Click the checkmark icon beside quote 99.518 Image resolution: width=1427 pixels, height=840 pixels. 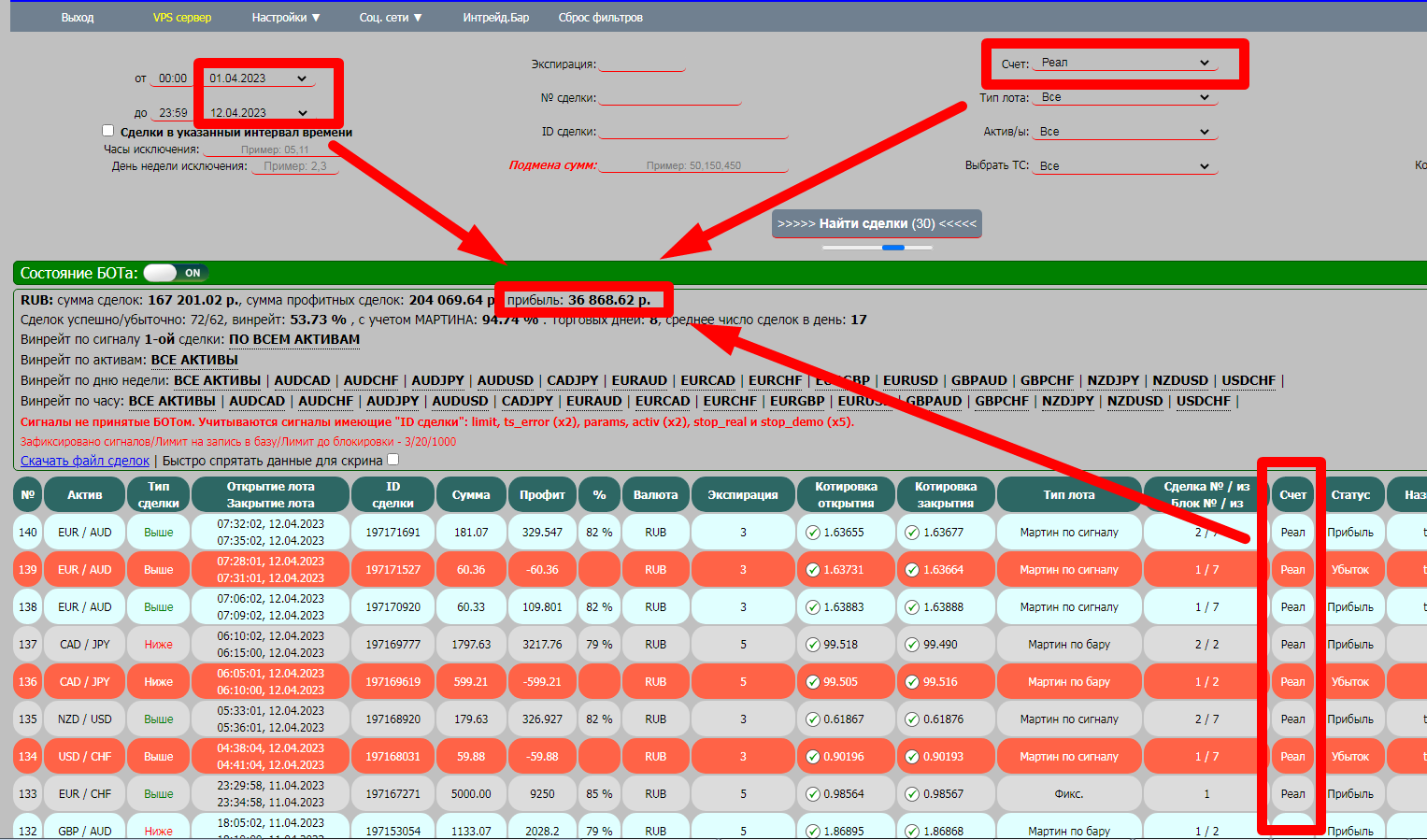click(813, 645)
